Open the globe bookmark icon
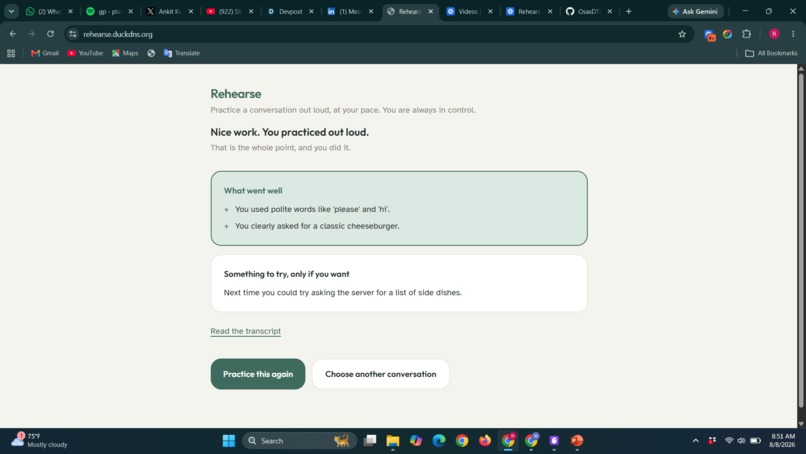This screenshot has width=806, height=454. (151, 53)
